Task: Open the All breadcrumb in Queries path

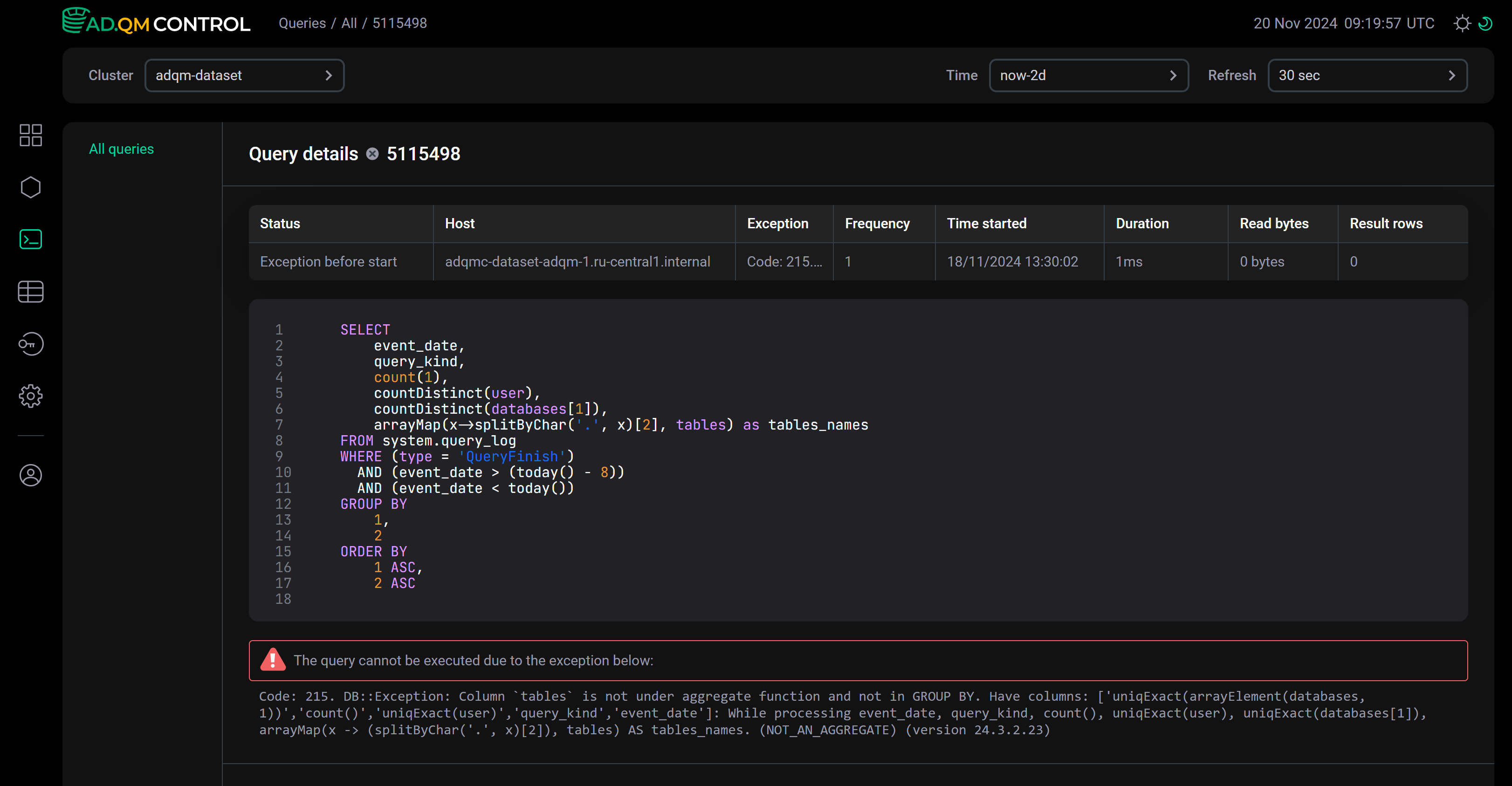Action: [x=349, y=23]
